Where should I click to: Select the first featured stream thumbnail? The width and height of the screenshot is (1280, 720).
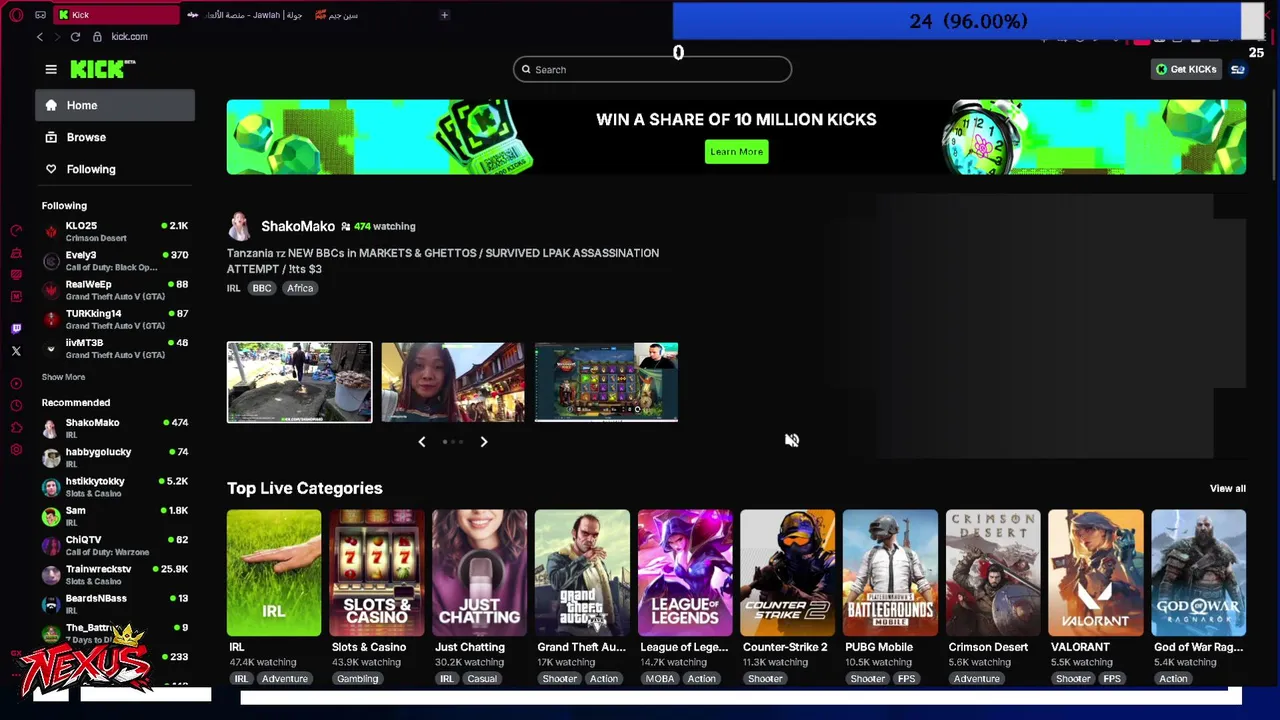299,382
